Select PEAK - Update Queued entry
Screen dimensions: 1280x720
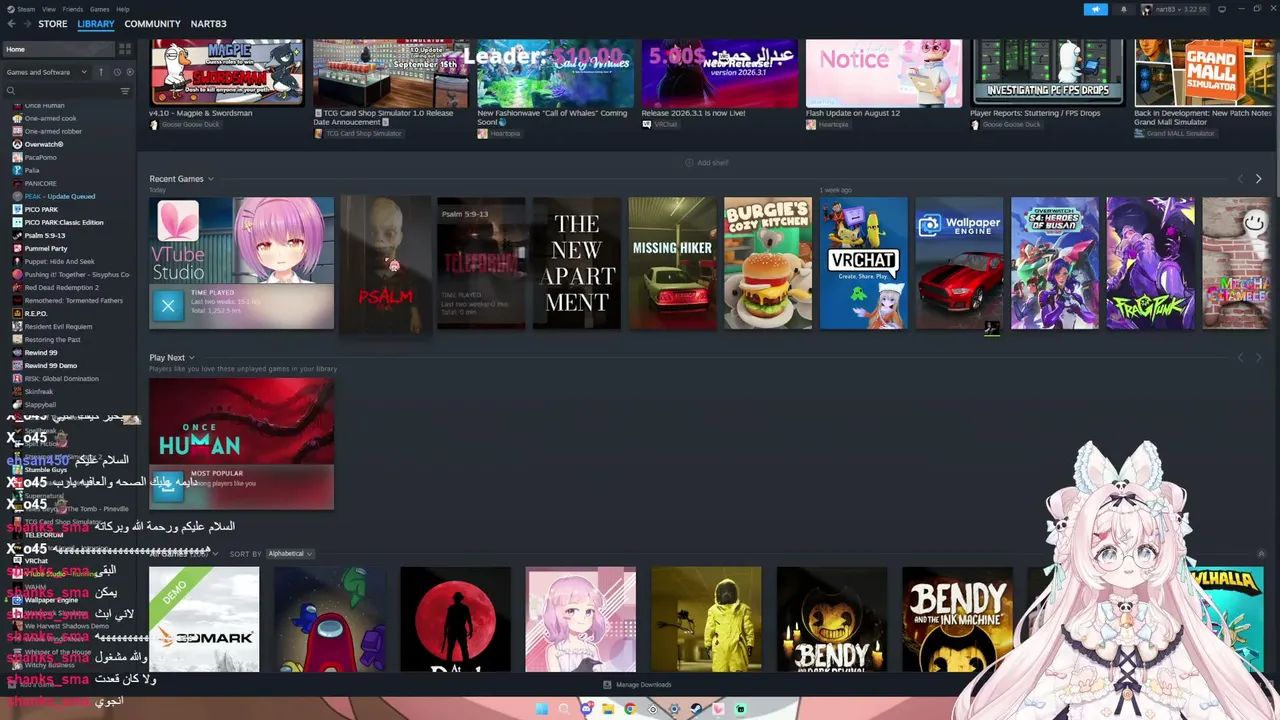point(60,196)
